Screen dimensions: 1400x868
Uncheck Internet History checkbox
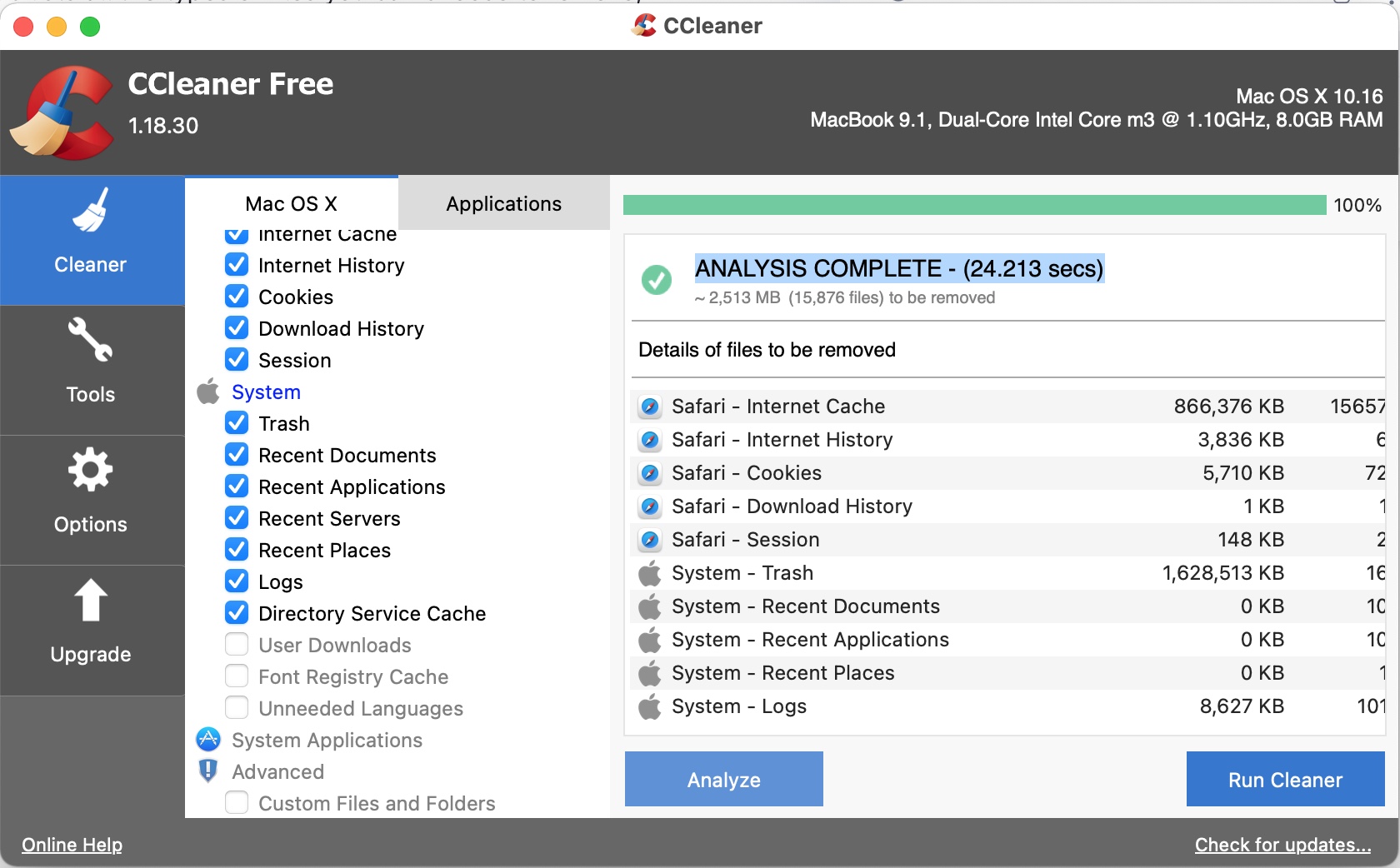(x=237, y=265)
